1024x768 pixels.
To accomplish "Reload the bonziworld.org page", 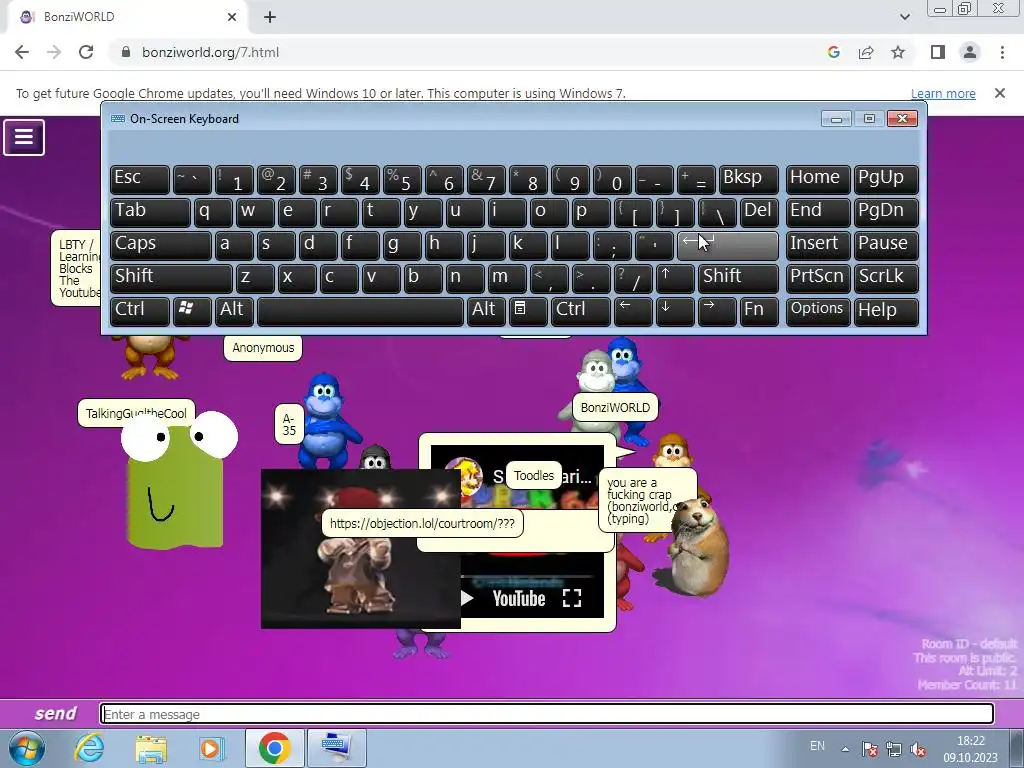I will tap(86, 52).
